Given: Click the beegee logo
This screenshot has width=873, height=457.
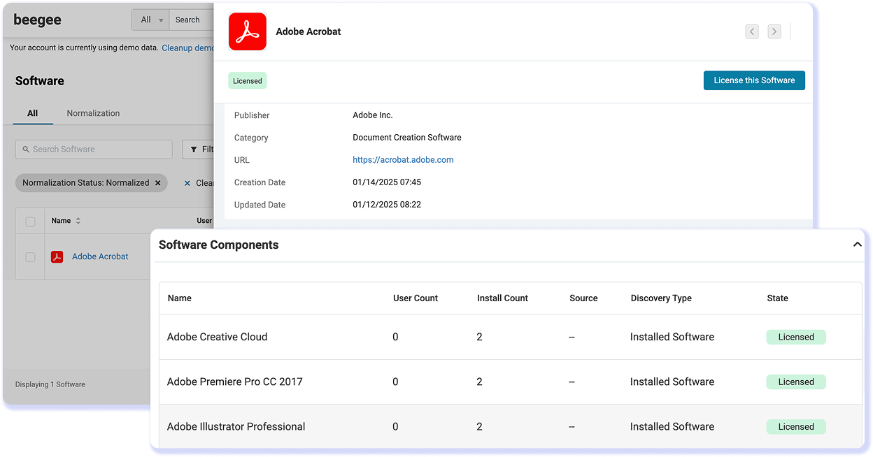Looking at the screenshot, I should [37, 19].
